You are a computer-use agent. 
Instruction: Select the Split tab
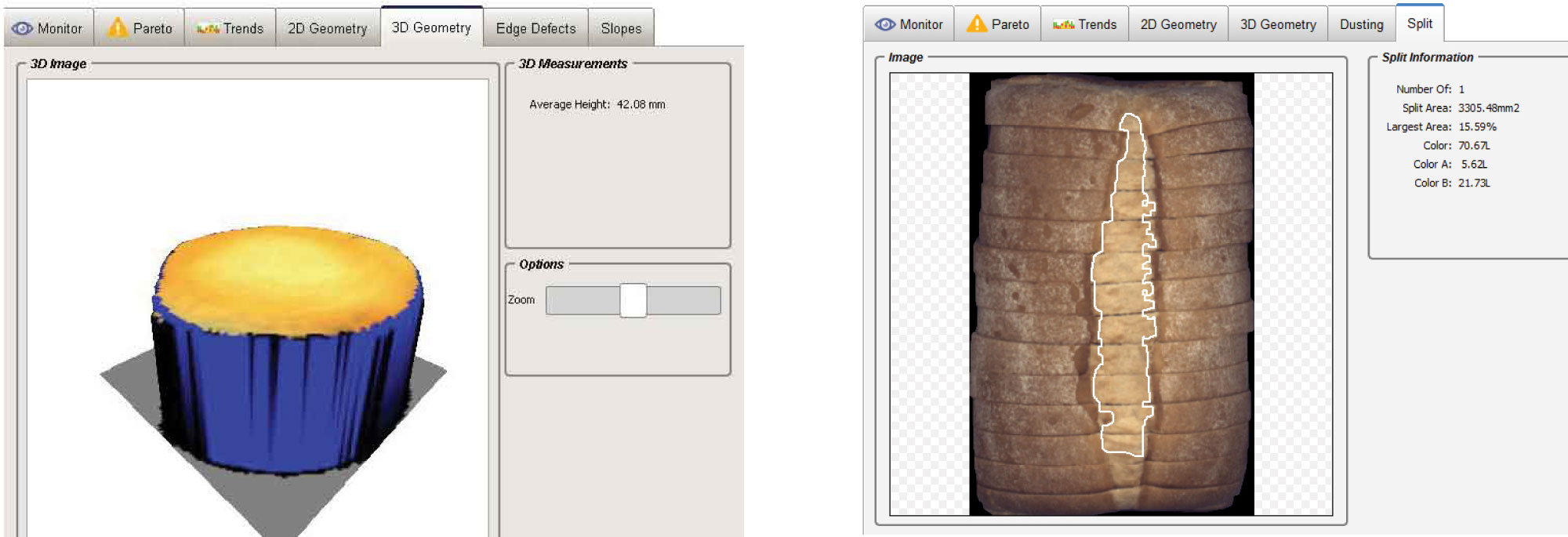(x=1419, y=24)
